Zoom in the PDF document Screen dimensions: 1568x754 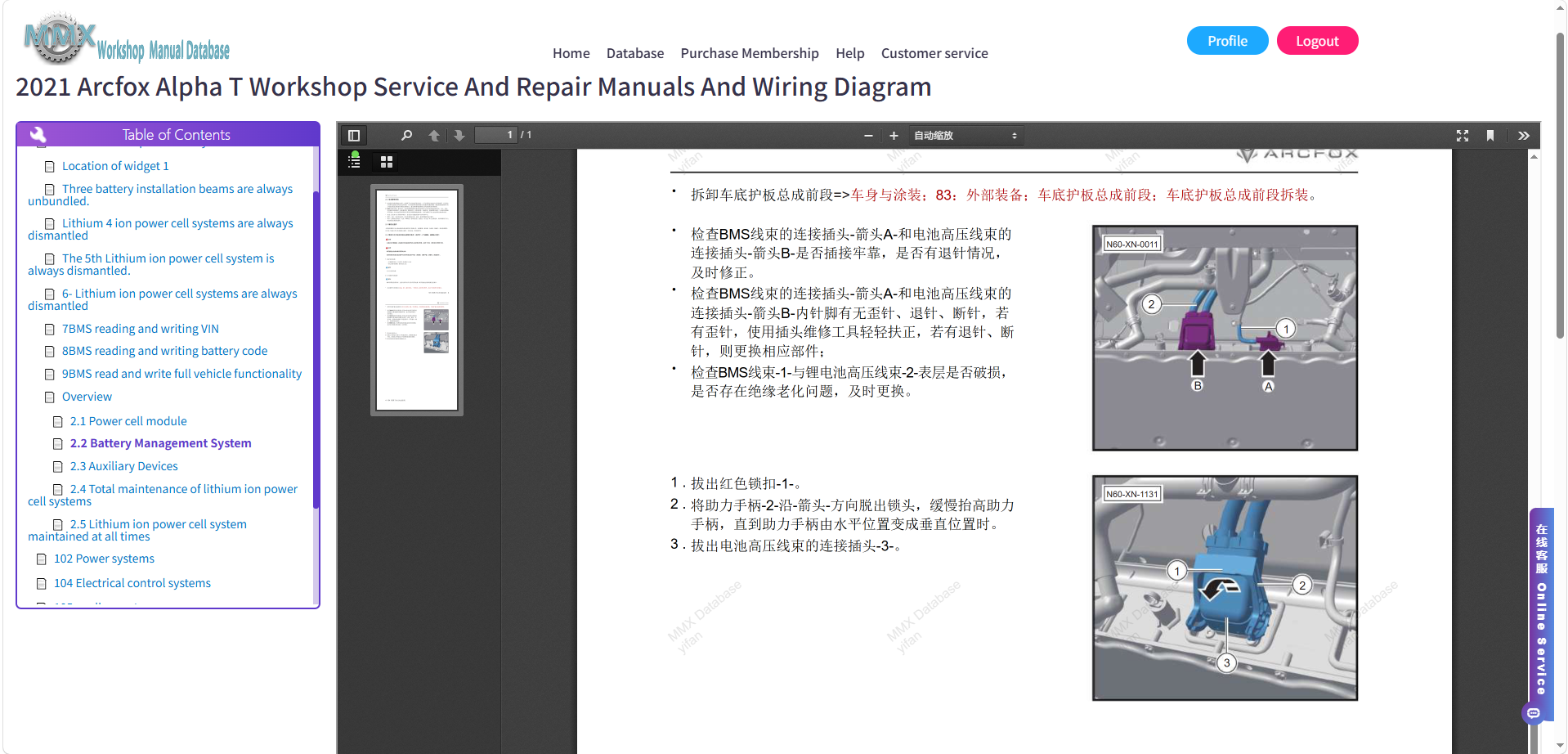pos(894,136)
